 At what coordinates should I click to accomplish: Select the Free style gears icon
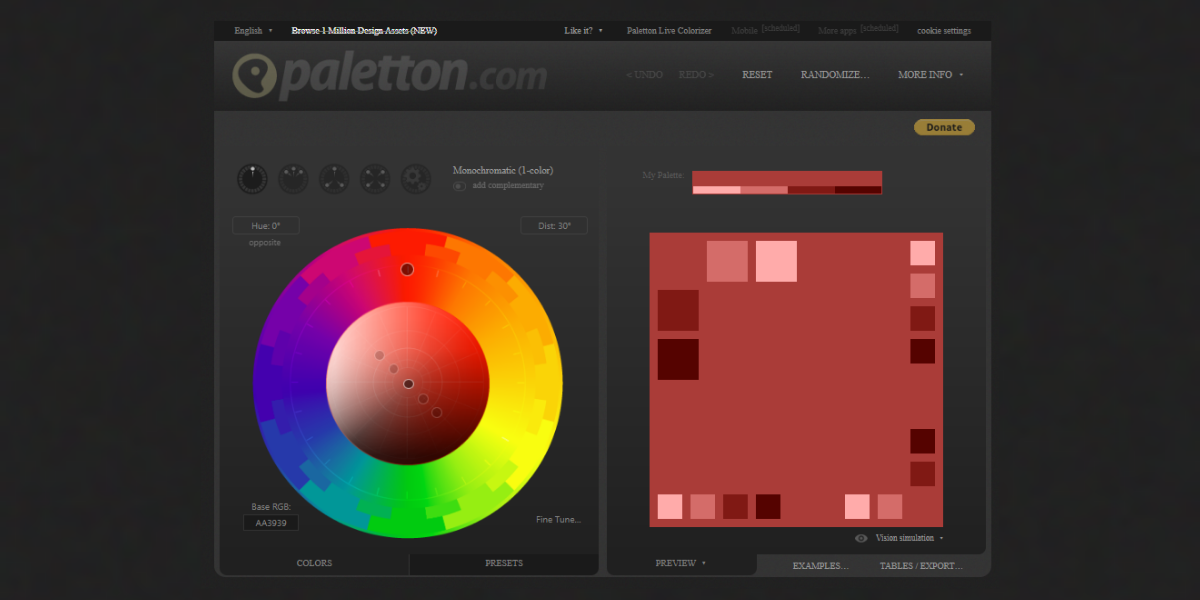[x=416, y=179]
